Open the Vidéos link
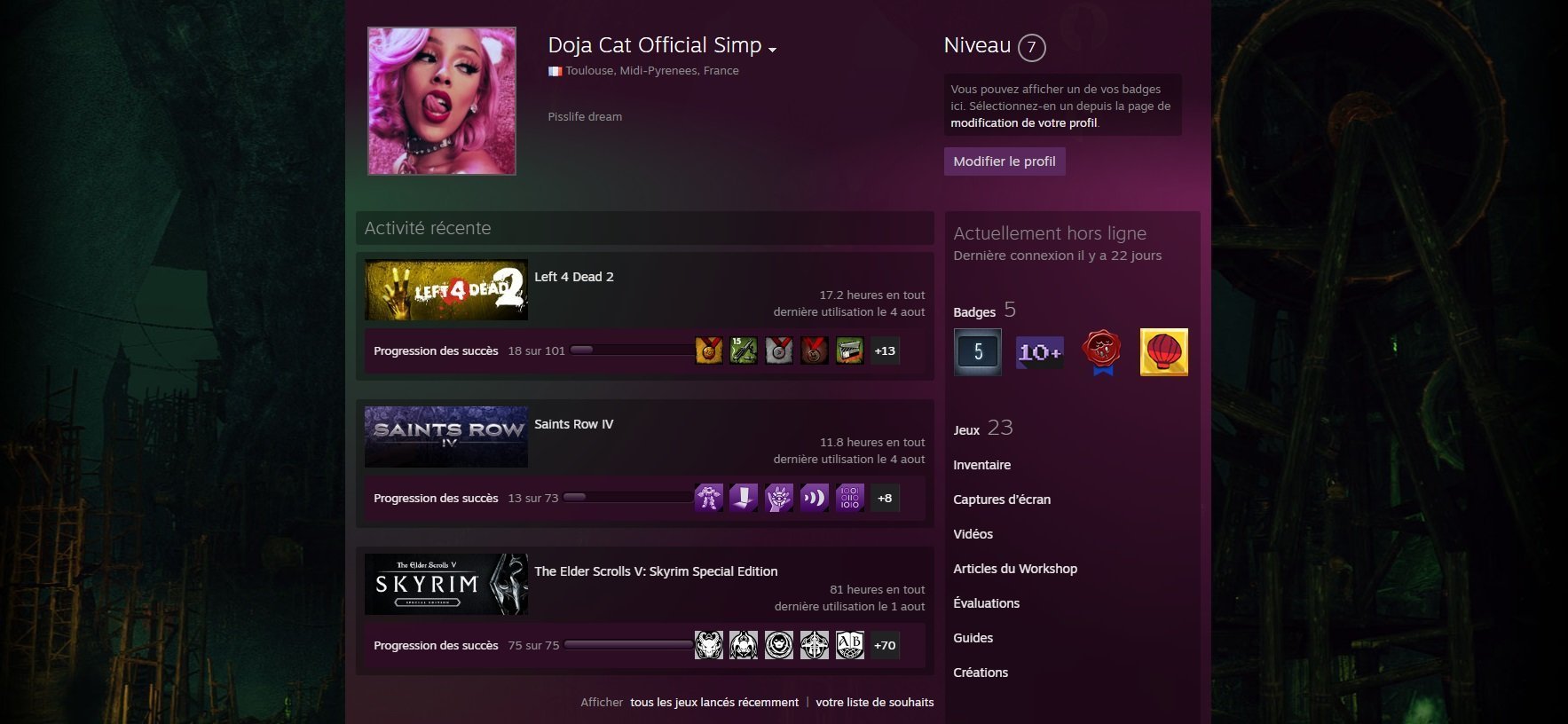This screenshot has height=724, width=1568. [973, 534]
